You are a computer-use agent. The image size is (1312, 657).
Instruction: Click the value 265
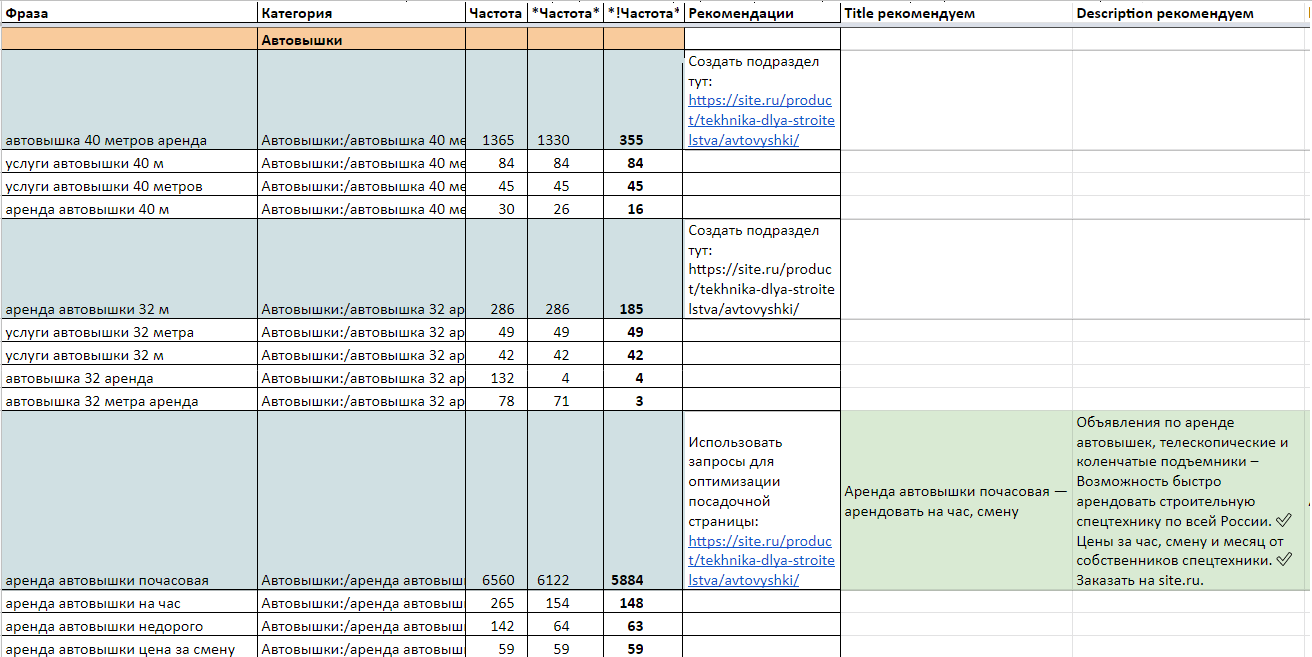[502, 603]
